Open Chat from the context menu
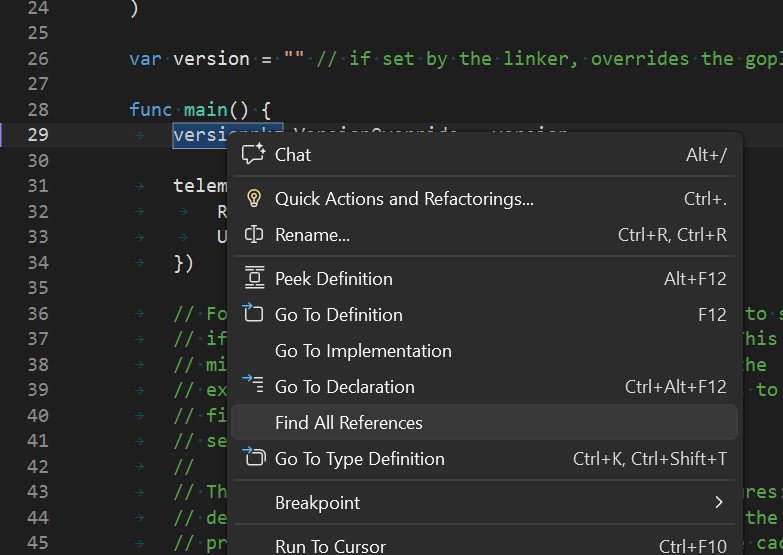Image resolution: width=783 pixels, height=555 pixels. pyautogui.click(x=484, y=155)
